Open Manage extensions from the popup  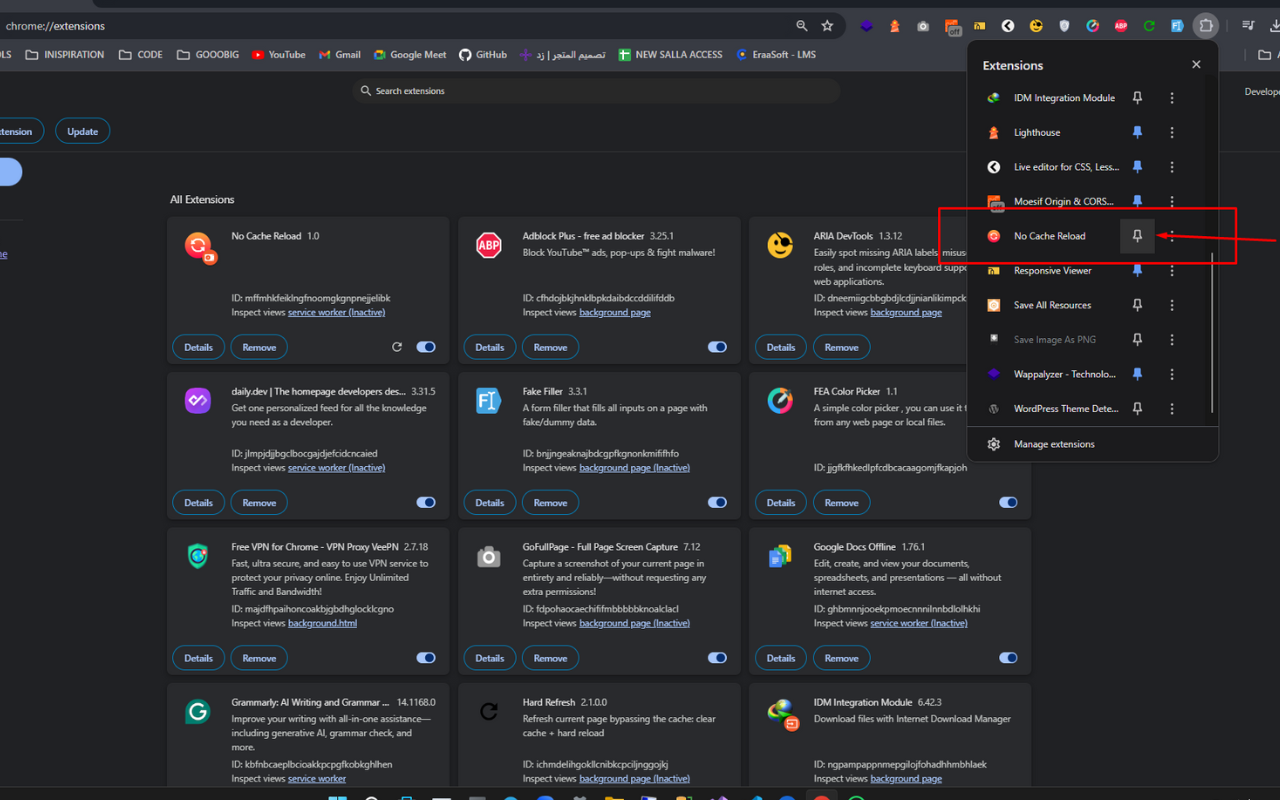pyautogui.click(x=1053, y=443)
